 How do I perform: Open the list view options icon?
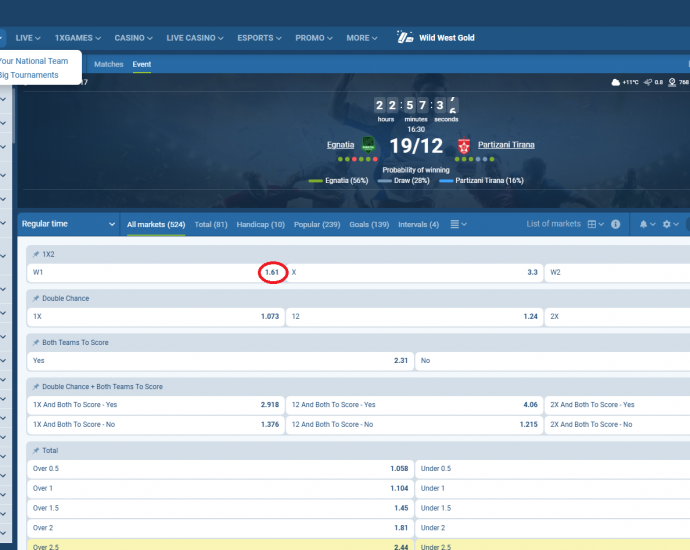click(459, 224)
